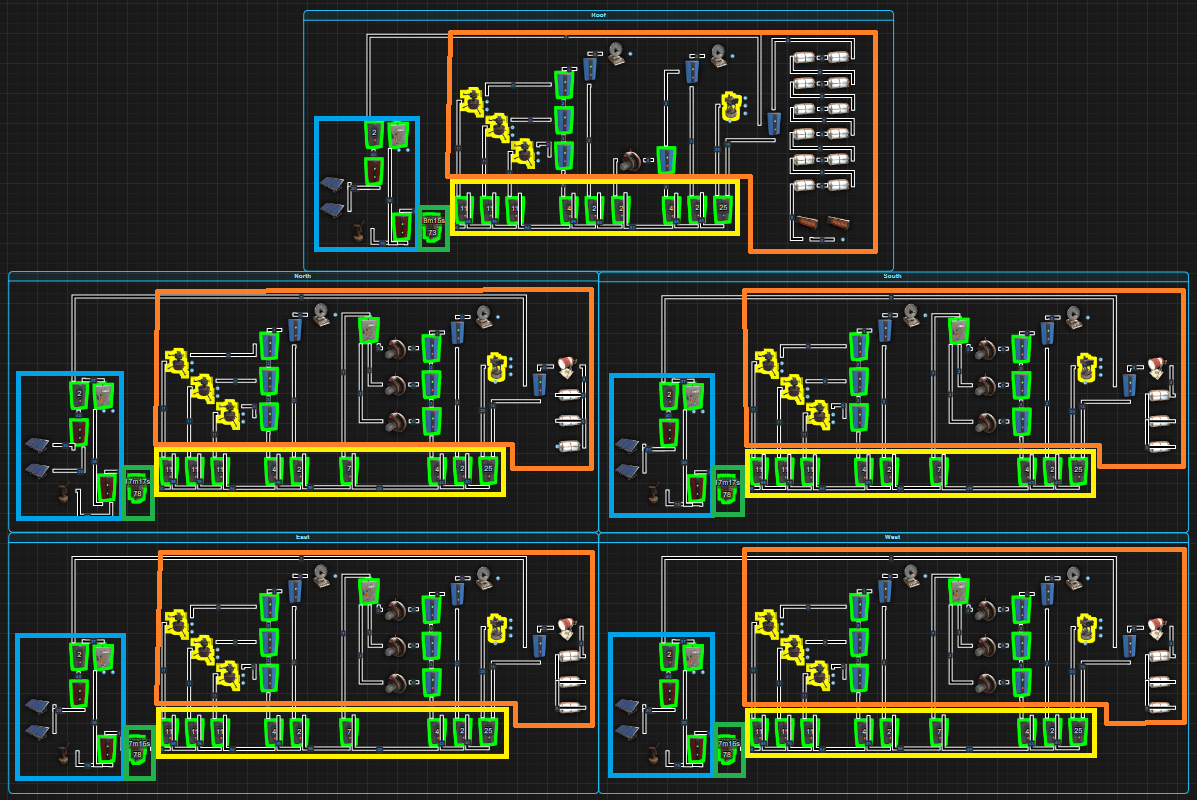Select the topmost auto turret in Roof

pos(471,100)
